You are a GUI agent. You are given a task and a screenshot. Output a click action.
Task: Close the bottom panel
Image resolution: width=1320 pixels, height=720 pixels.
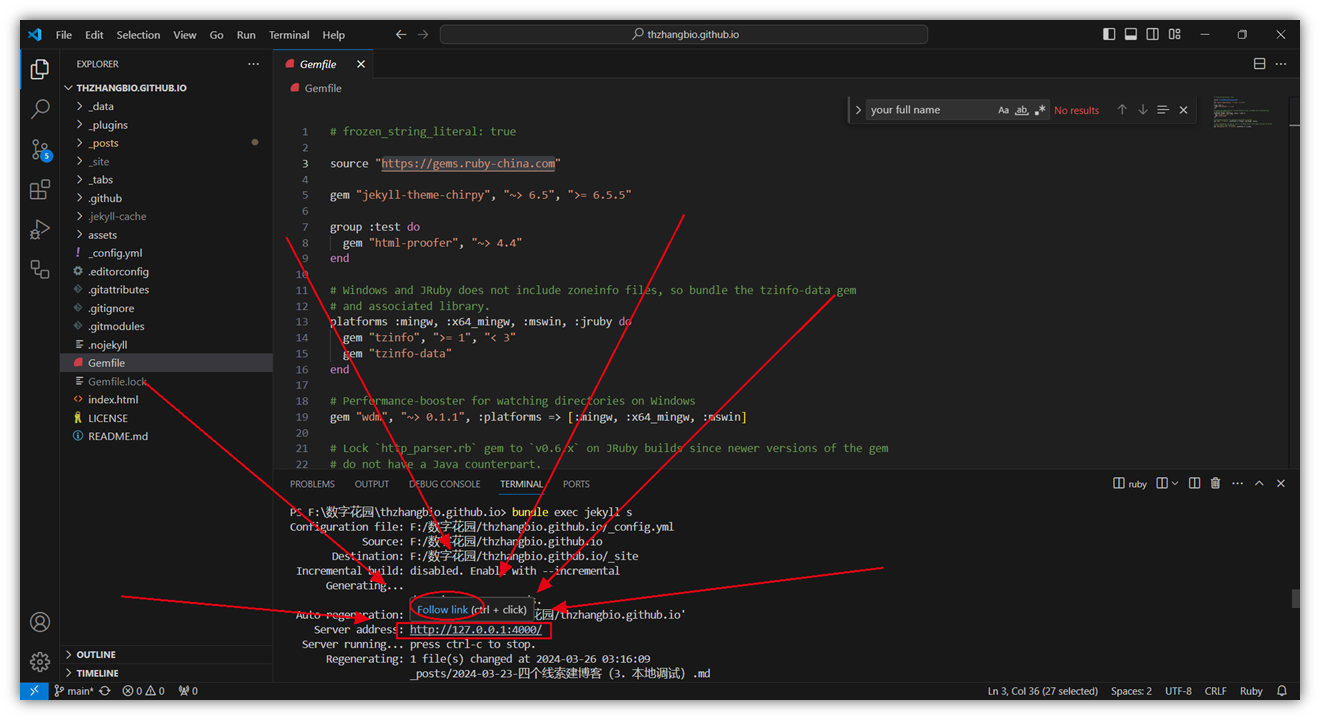tap(1281, 484)
